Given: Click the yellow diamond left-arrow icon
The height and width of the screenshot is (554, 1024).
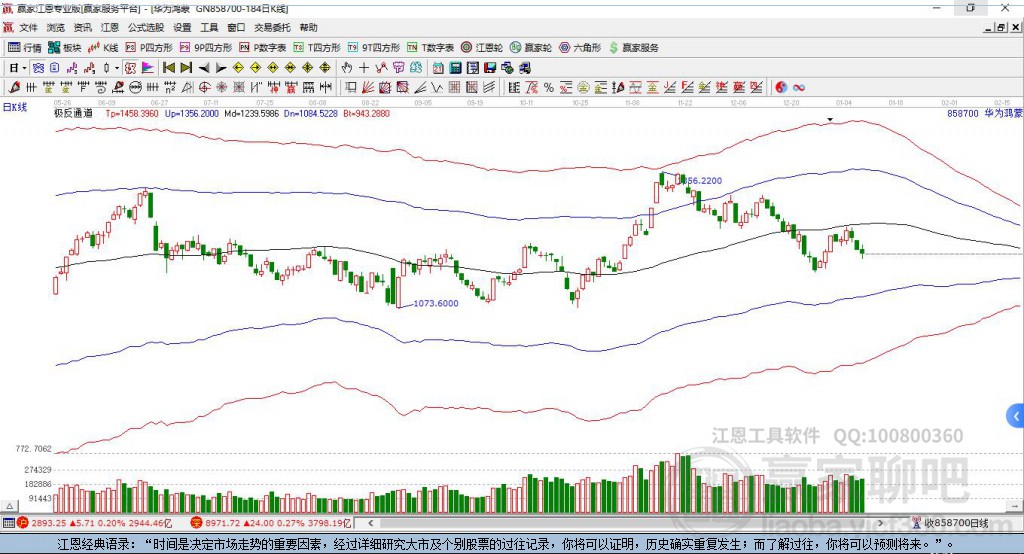Looking at the screenshot, I should pos(238,67).
